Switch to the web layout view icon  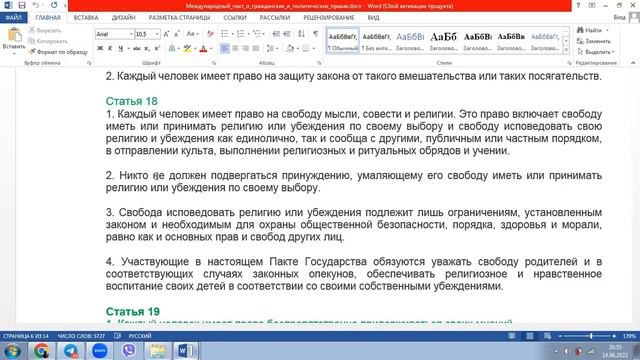pyautogui.click(x=547, y=336)
